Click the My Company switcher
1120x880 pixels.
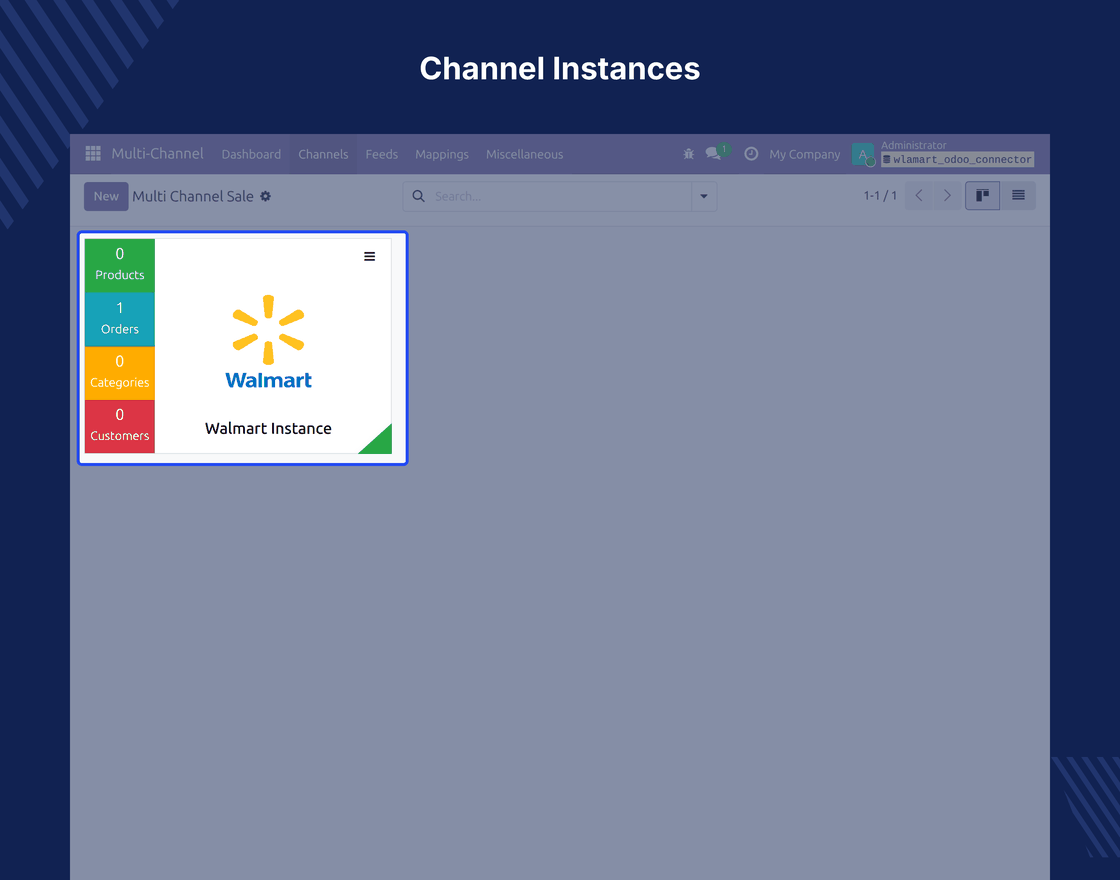(x=804, y=154)
